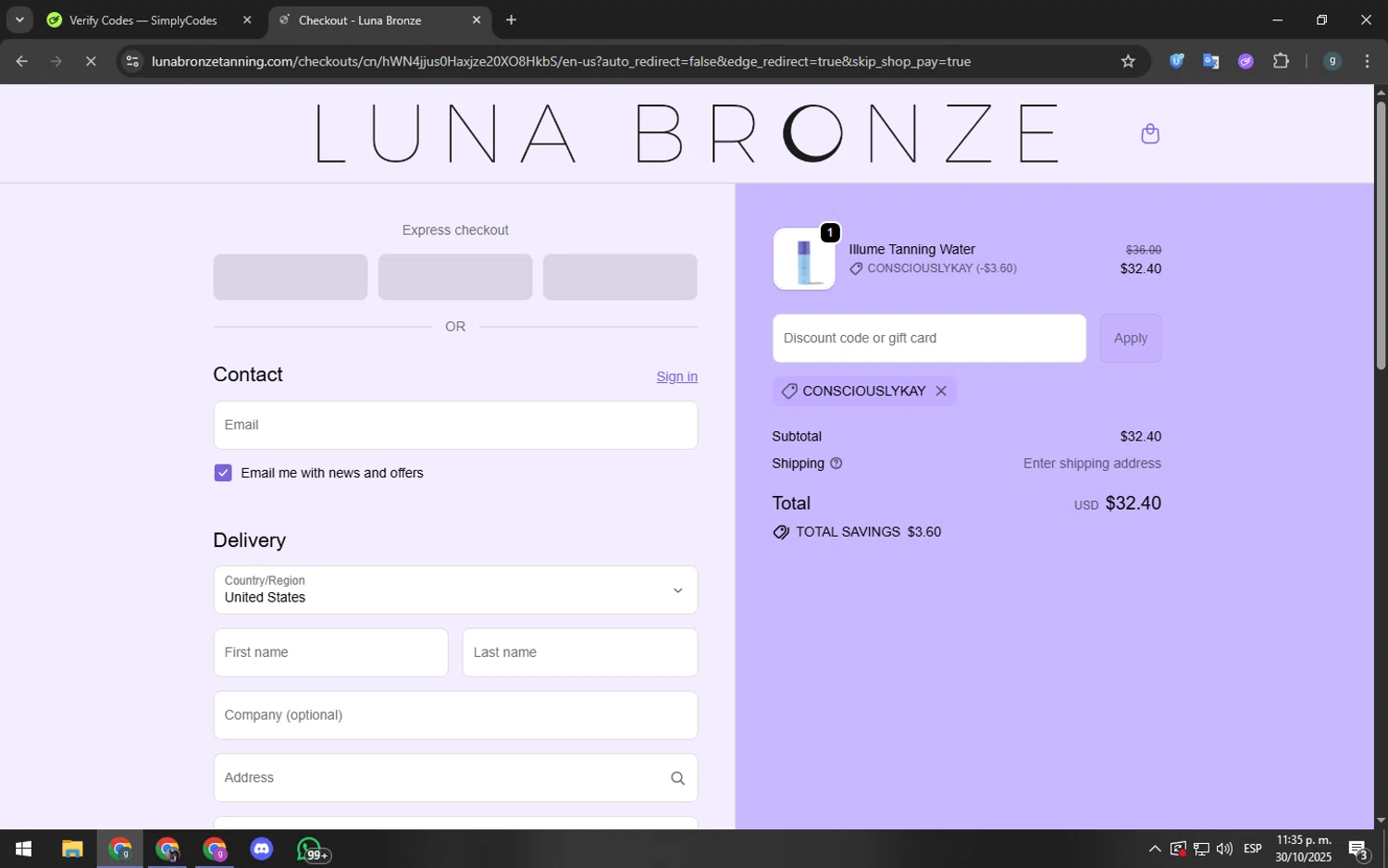The width and height of the screenshot is (1388, 868).
Task: Focus the Company (optional) field
Action: point(455,715)
